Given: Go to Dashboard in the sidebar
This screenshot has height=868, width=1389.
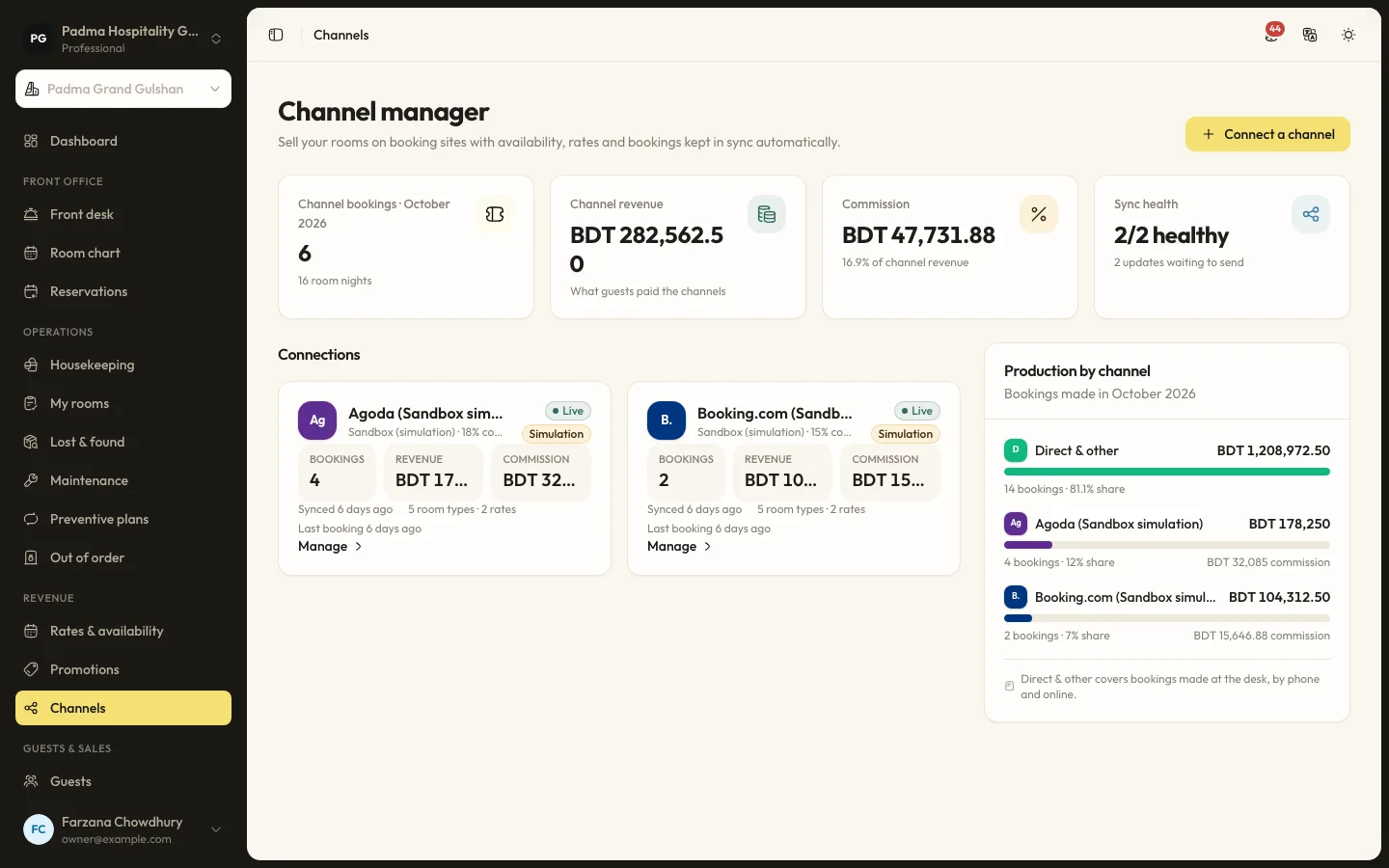Looking at the screenshot, I should [123, 141].
